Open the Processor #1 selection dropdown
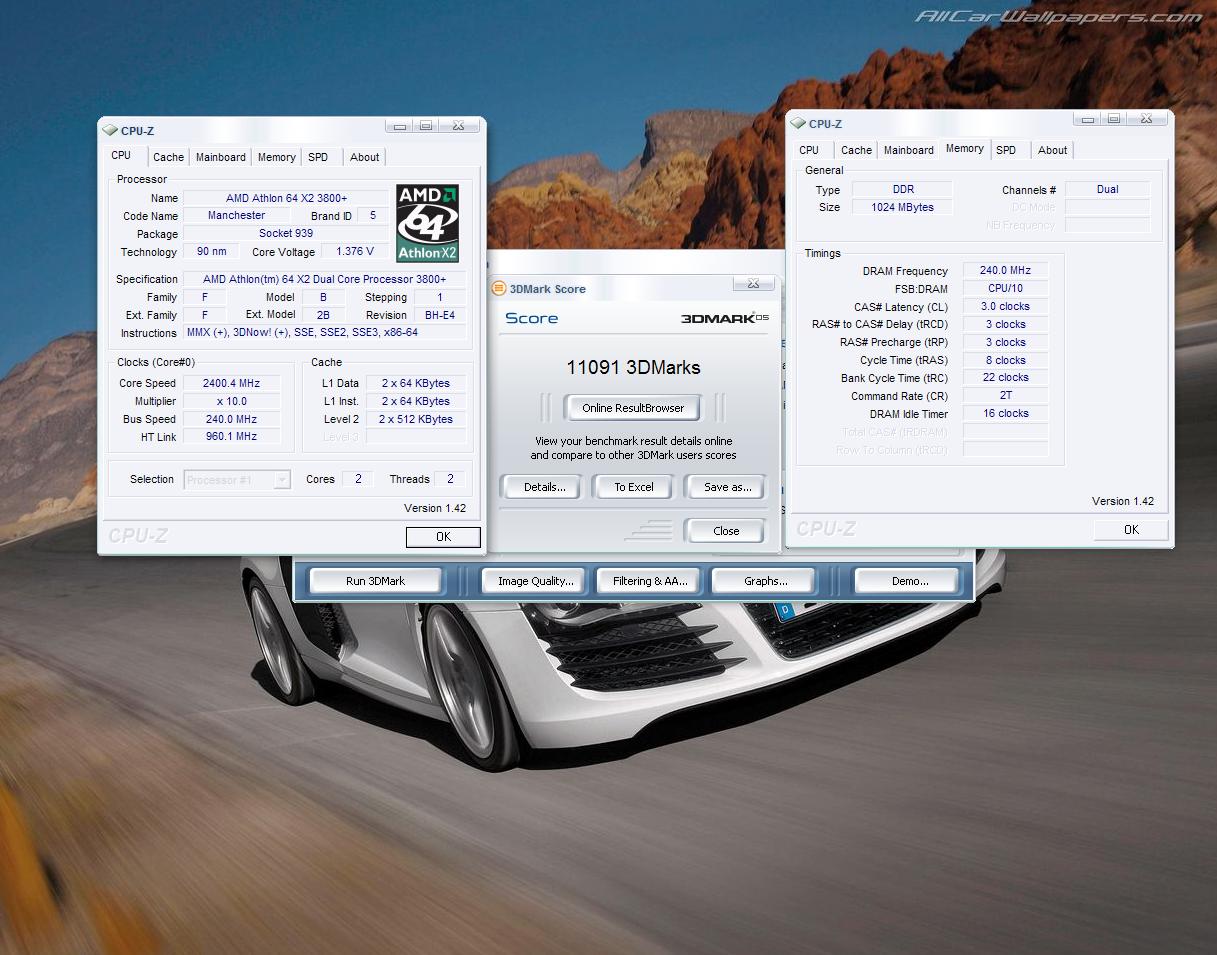 (238, 480)
